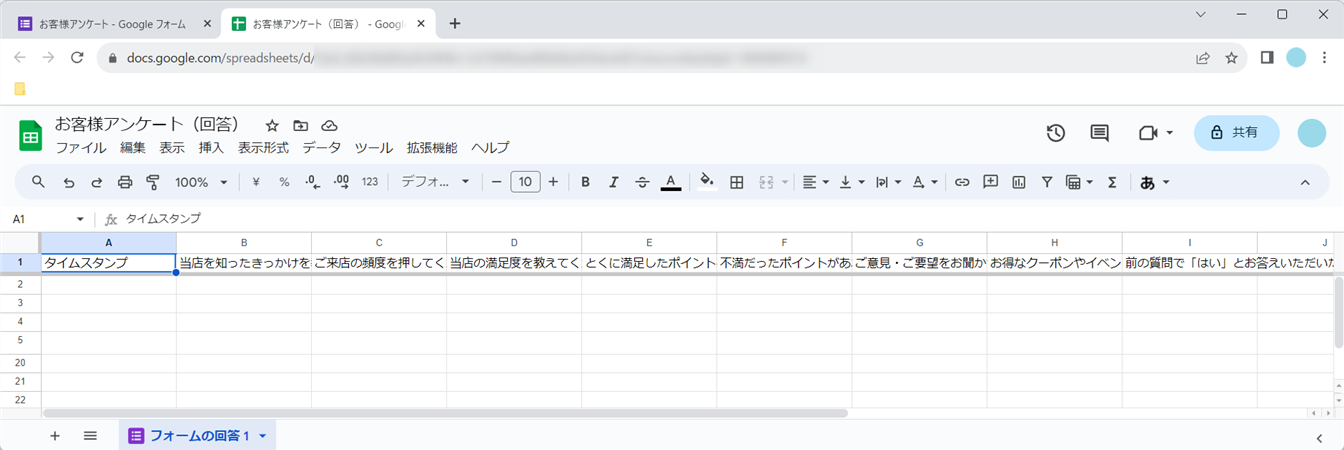This screenshot has width=1344, height=450.
Task: Click the insert chart icon
Action: pyautogui.click(x=1019, y=182)
